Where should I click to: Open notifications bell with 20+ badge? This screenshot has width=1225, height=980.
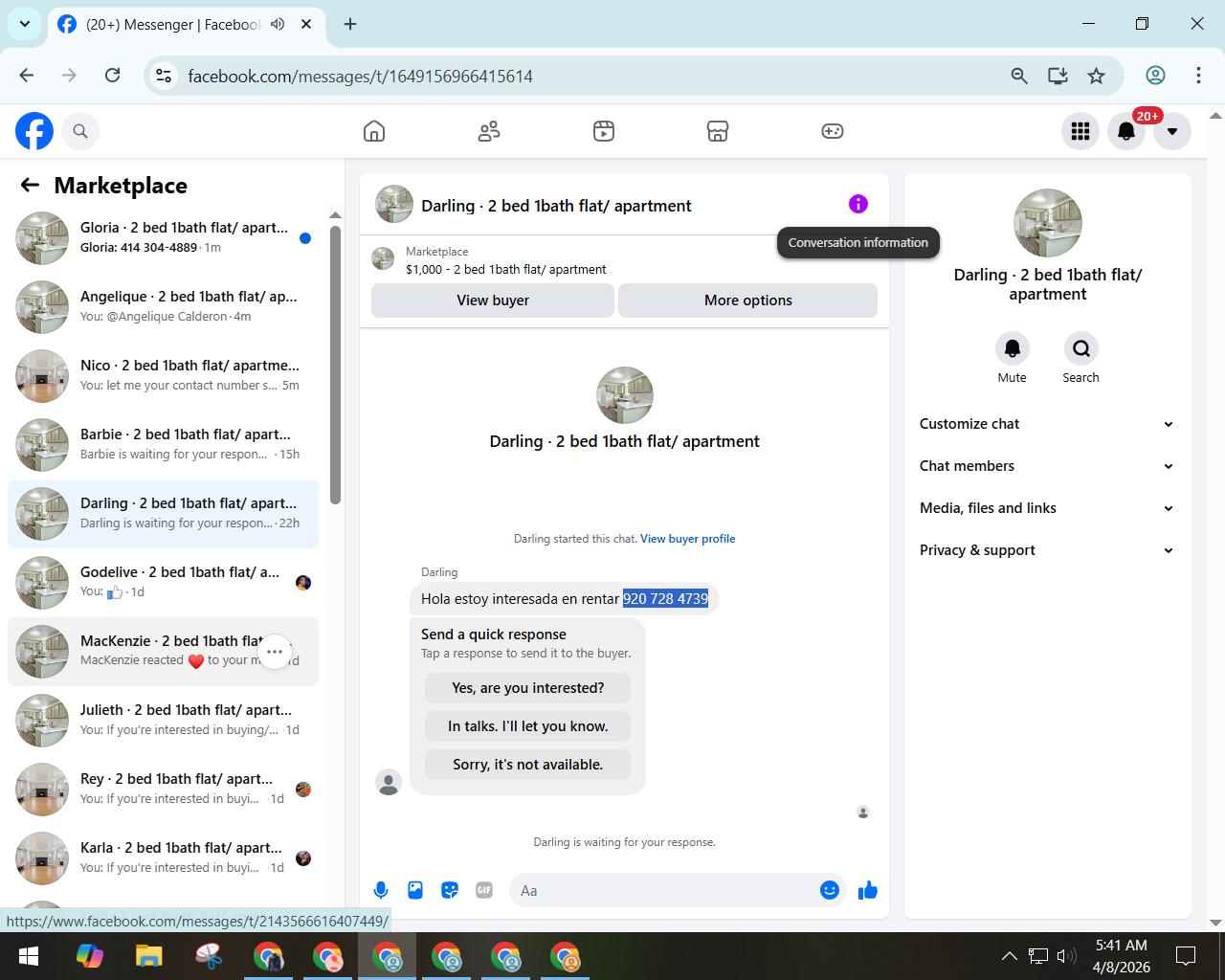[1126, 131]
